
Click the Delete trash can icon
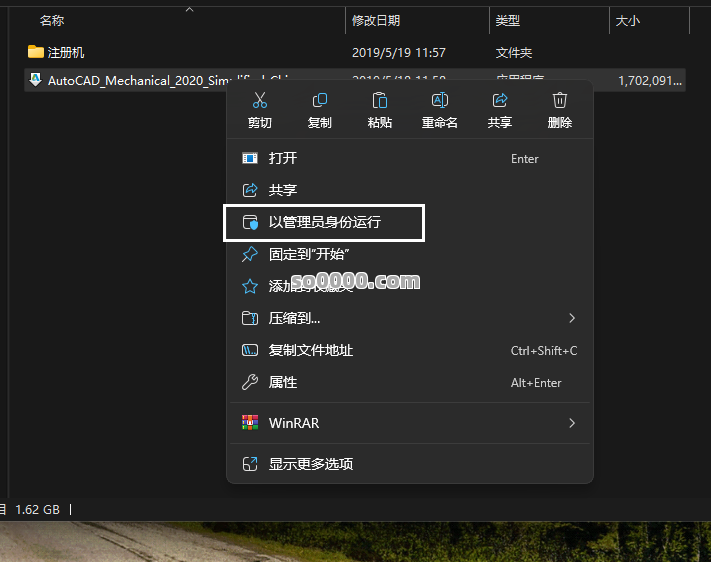pyautogui.click(x=560, y=101)
